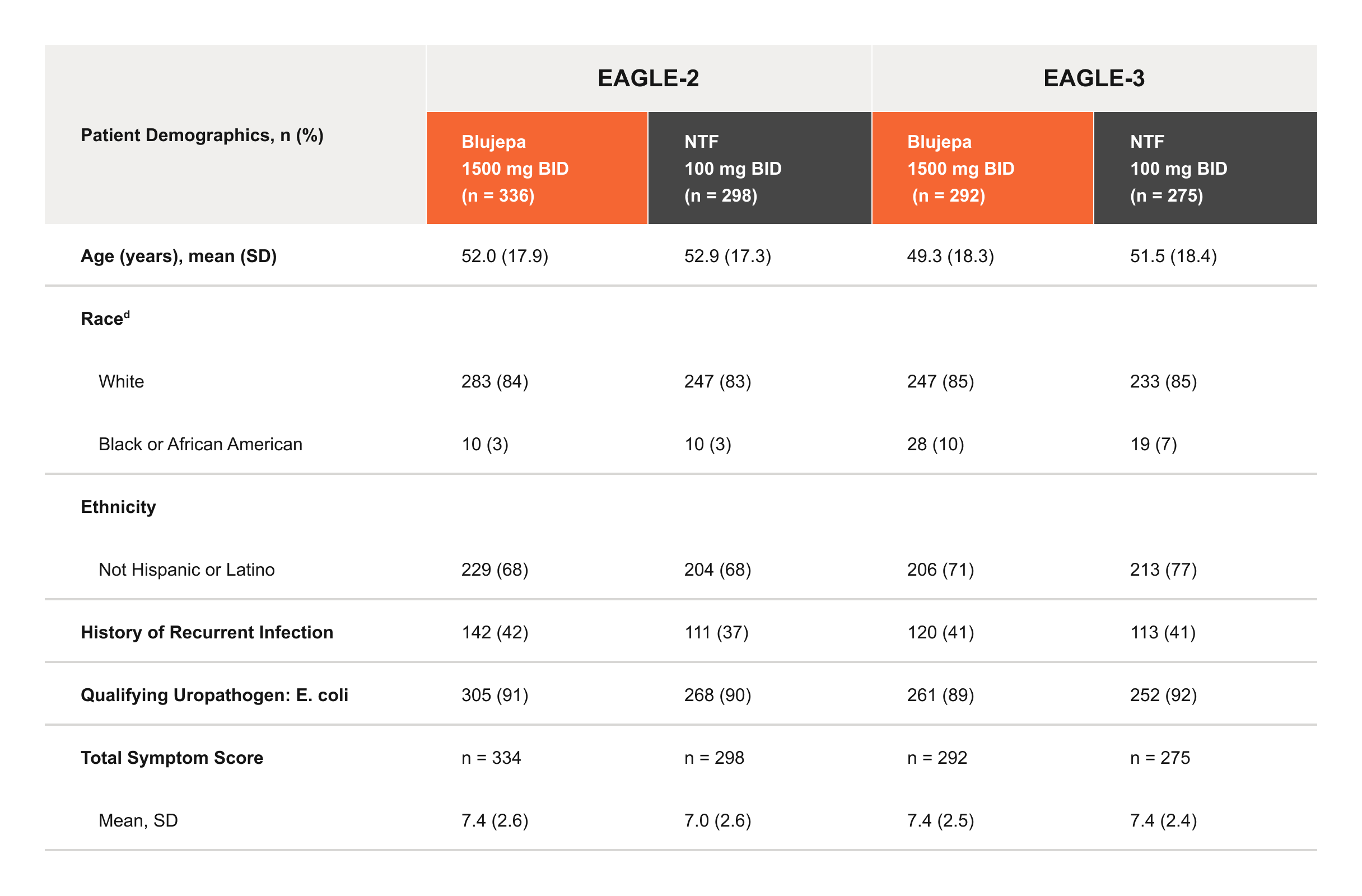This screenshot has height=896, width=1362.
Task: Click the EAGLE-2 column group header
Action: [649, 78]
